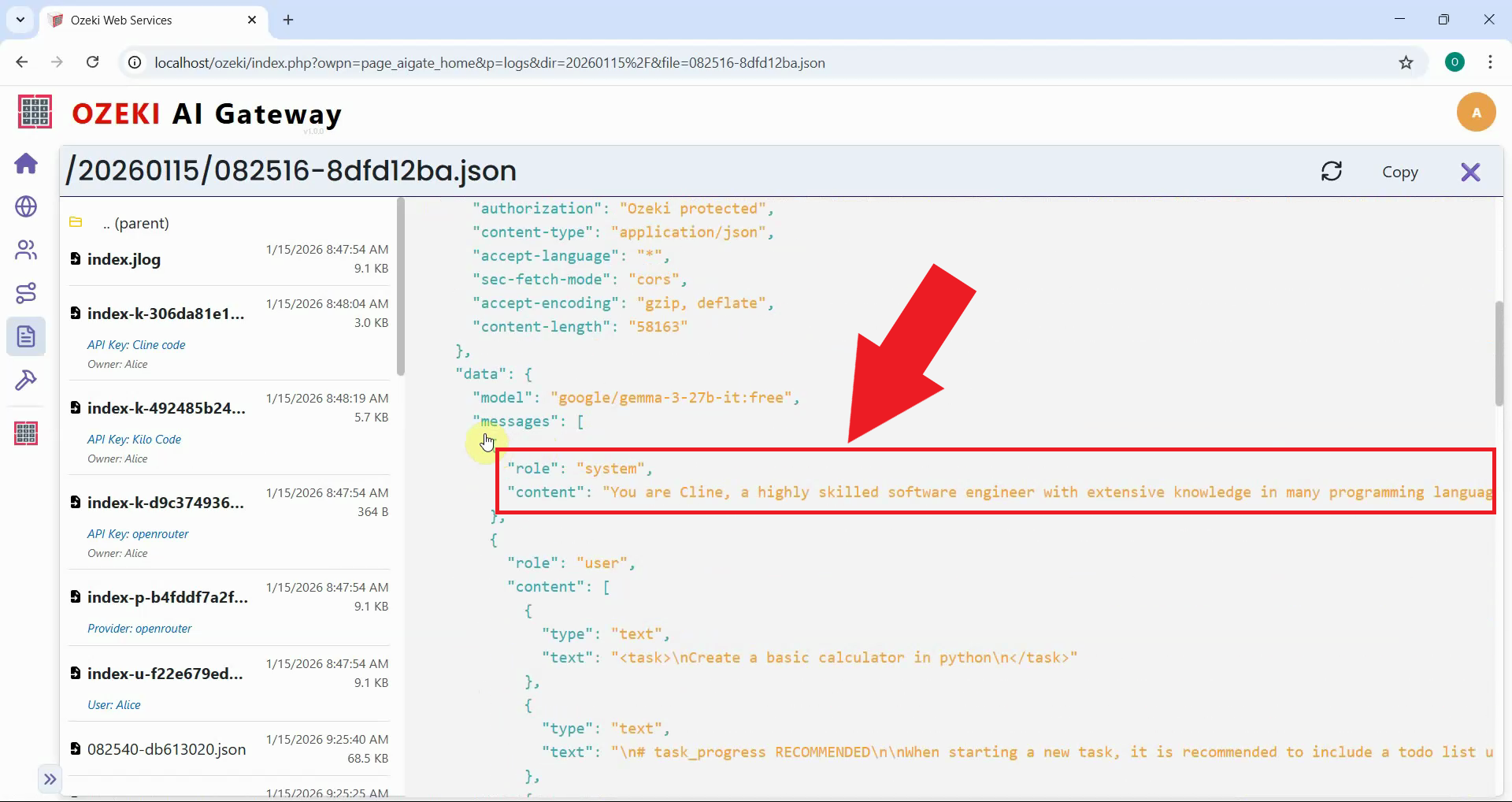1512x802 pixels.
Task: Open the Home icon in the sidebar
Action: click(x=26, y=164)
